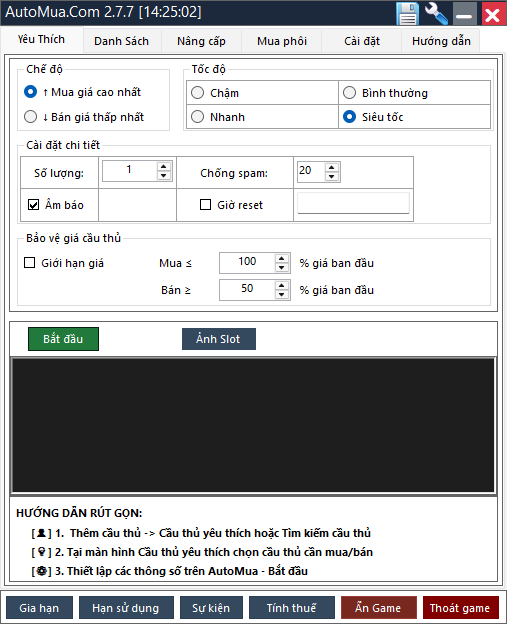Screen dimensions: 507x624
Task: Show the Hướng dẫn tab
Action: coord(441,41)
